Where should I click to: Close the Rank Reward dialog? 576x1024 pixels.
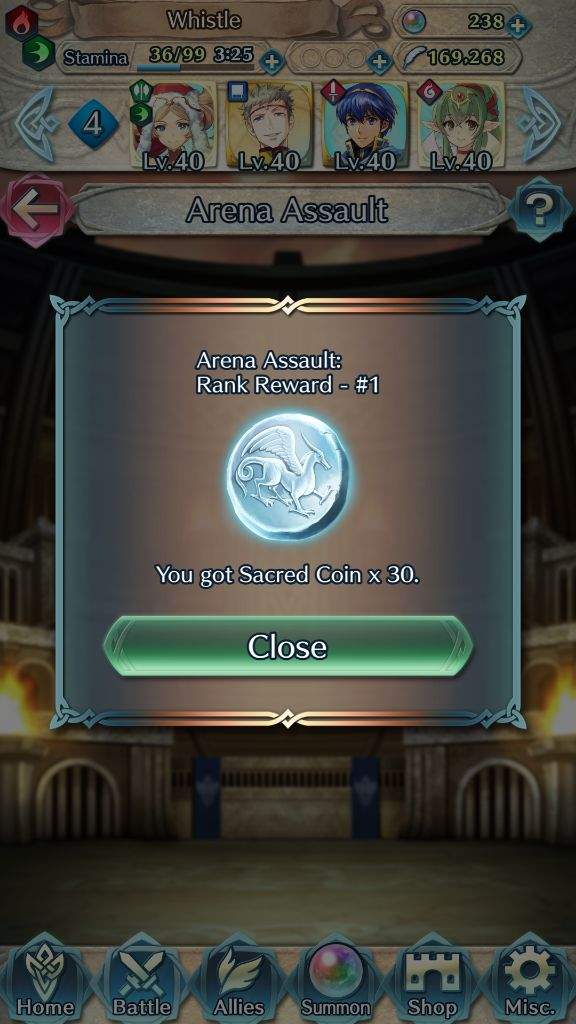[287, 647]
